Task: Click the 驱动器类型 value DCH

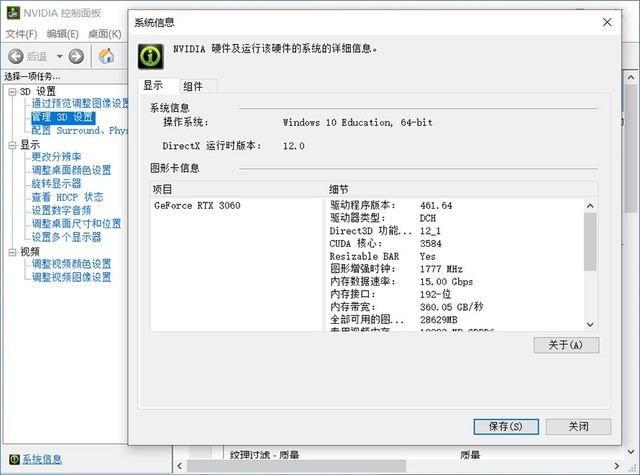Action: point(428,218)
